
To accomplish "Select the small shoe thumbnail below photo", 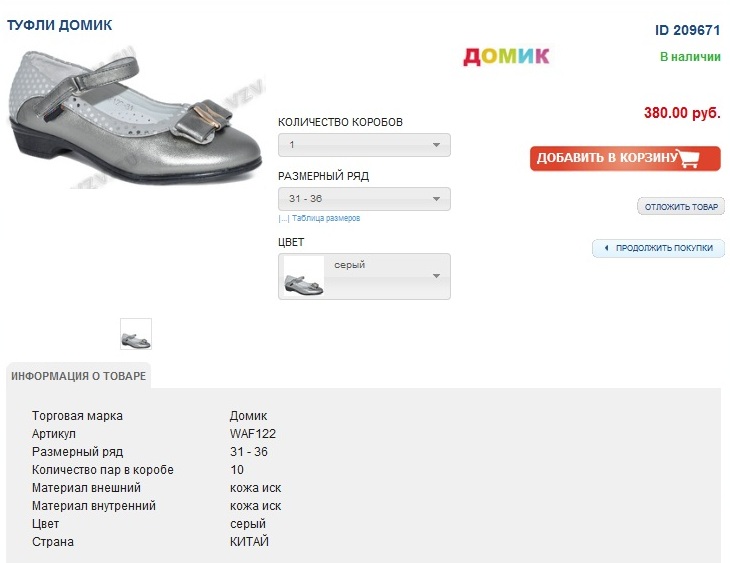I will click(136, 334).
